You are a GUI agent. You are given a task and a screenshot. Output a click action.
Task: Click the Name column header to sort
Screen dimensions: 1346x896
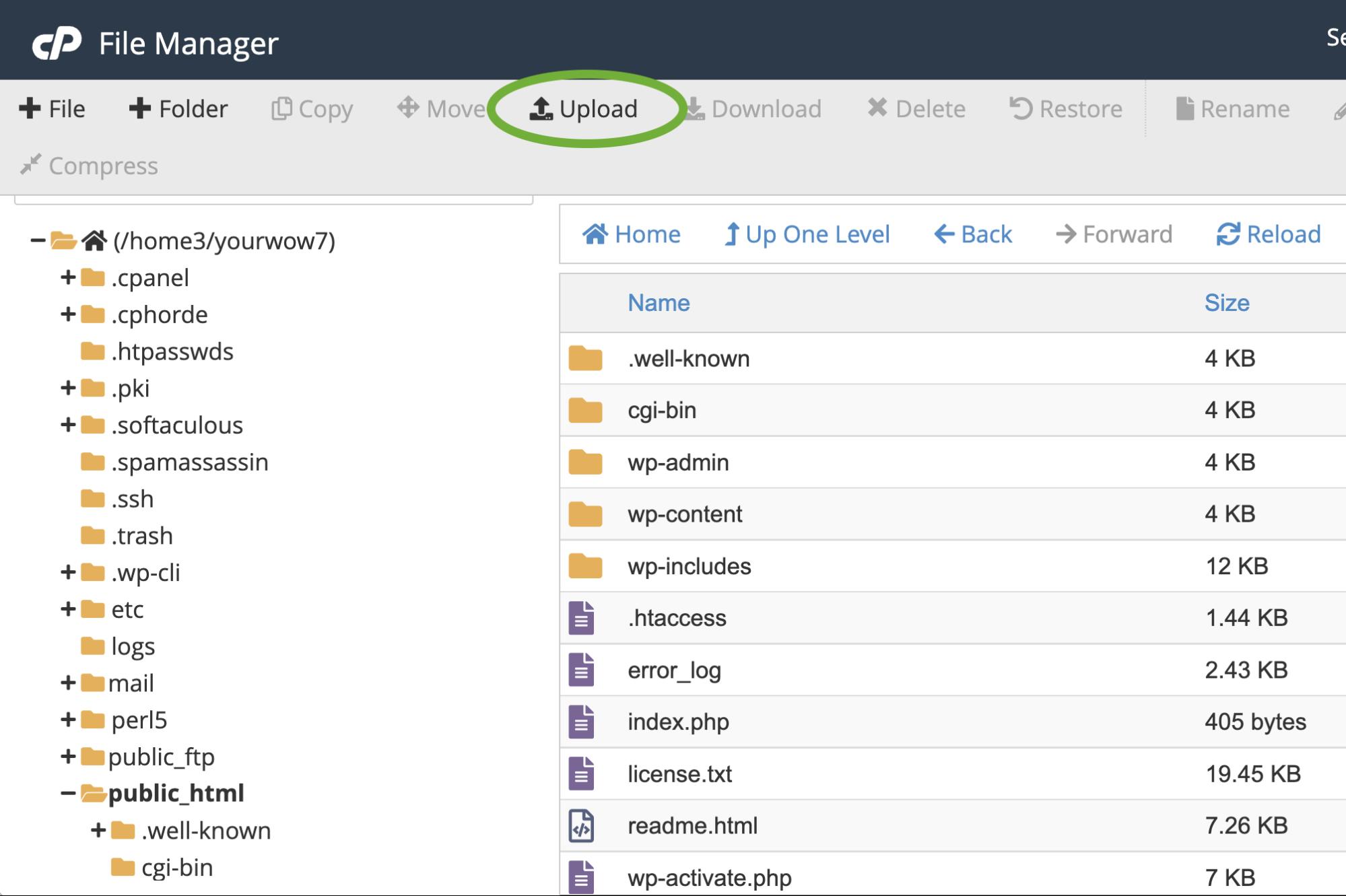[659, 303]
